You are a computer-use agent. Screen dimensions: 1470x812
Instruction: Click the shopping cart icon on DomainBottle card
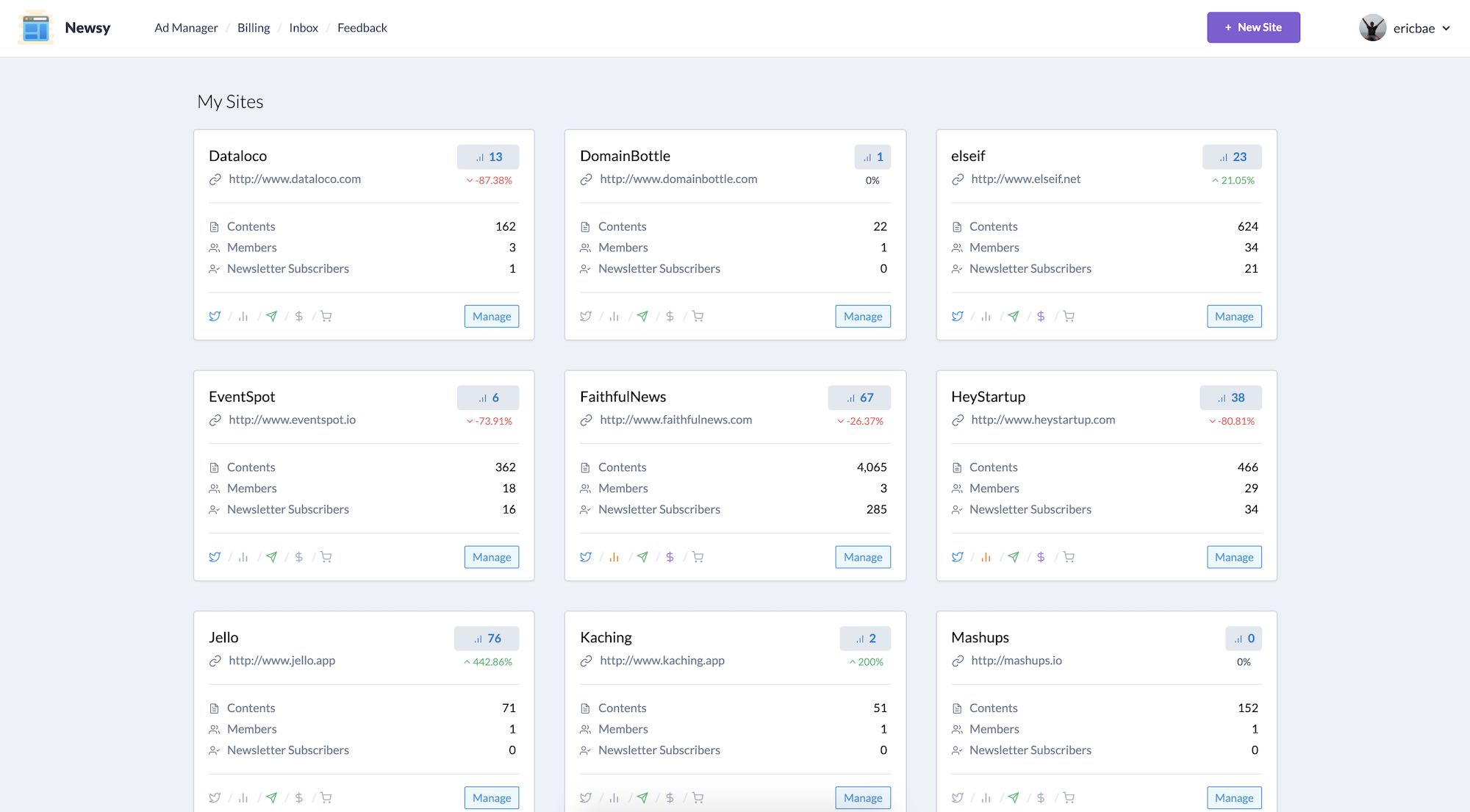(698, 317)
